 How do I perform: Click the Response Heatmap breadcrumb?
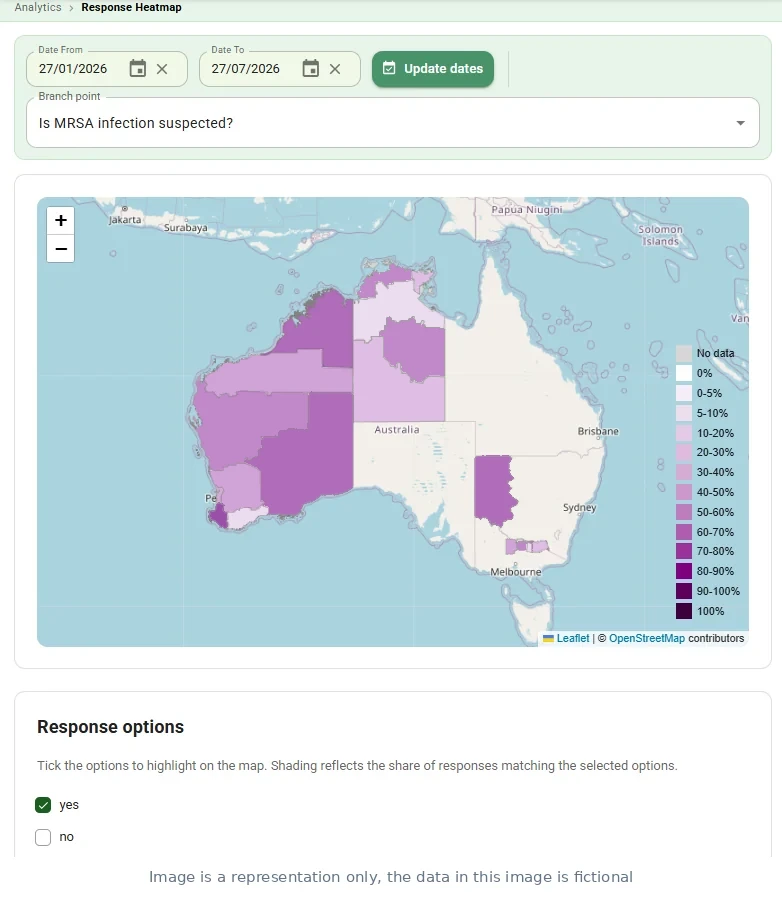pos(132,7)
